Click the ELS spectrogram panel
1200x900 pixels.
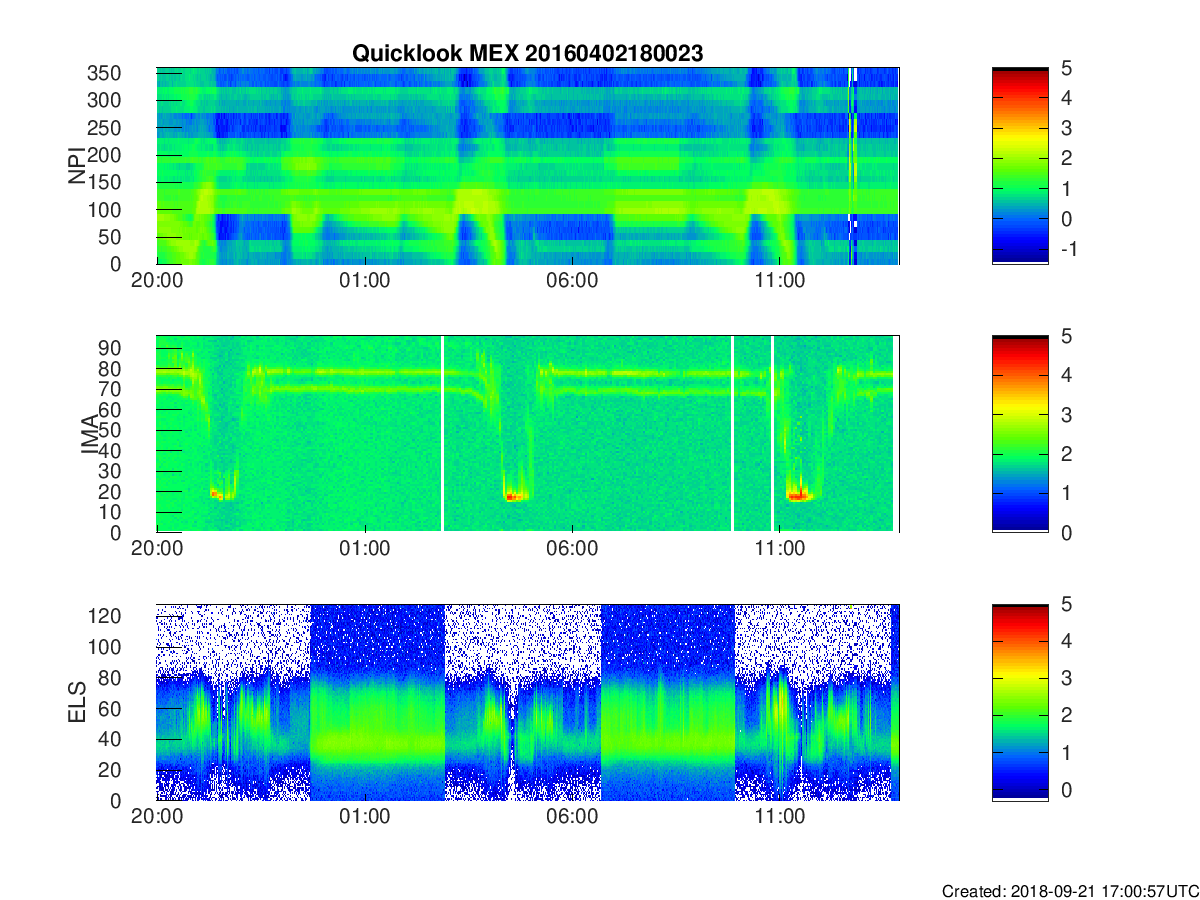click(x=528, y=702)
